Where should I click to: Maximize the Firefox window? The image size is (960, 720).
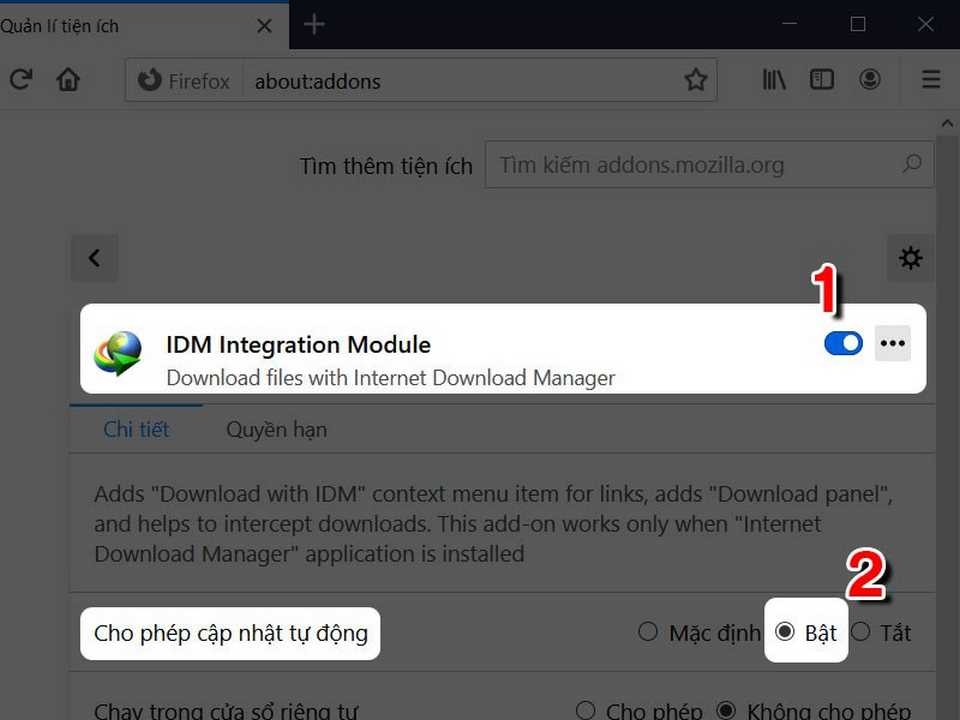click(858, 24)
